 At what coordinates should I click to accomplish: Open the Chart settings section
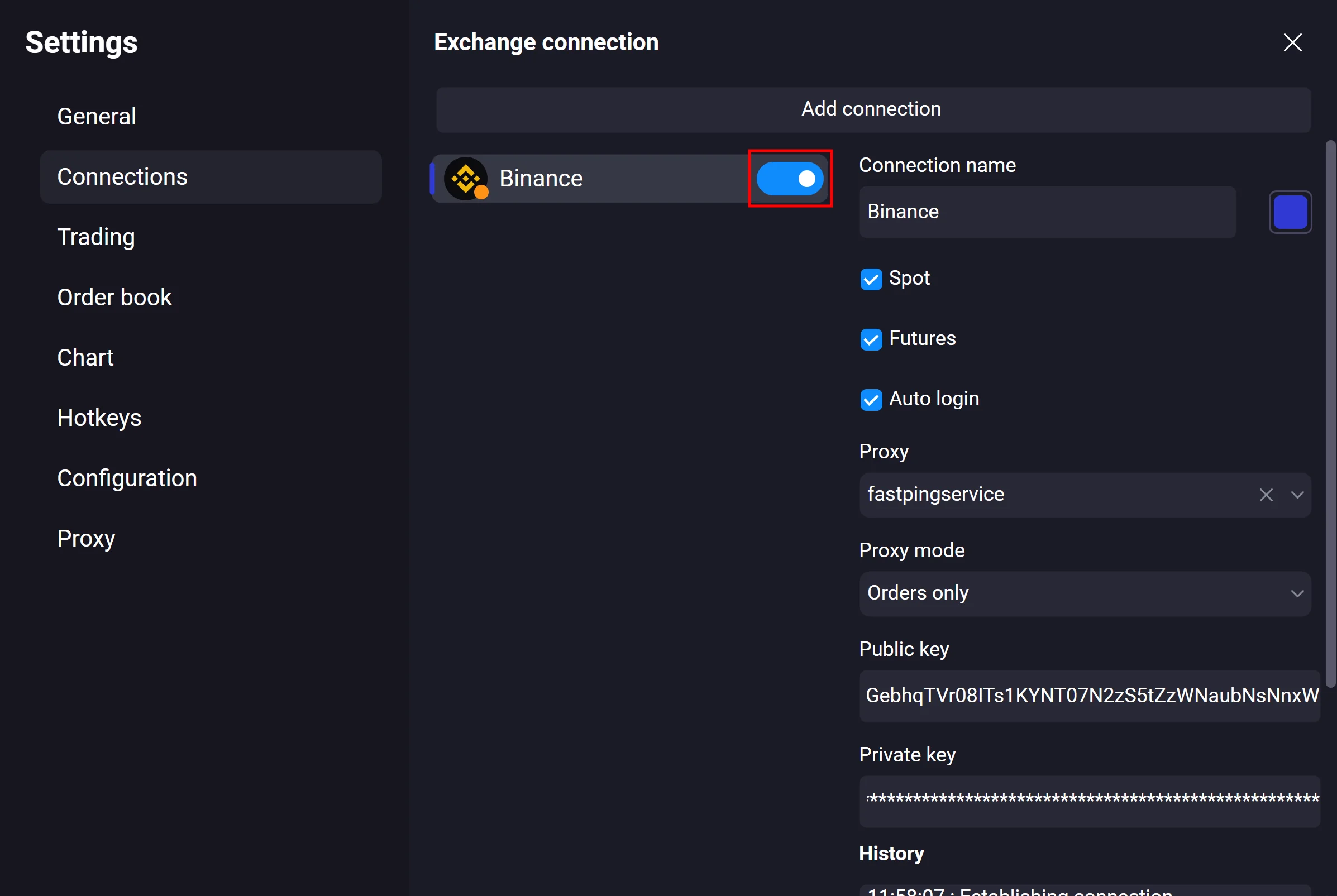[85, 358]
